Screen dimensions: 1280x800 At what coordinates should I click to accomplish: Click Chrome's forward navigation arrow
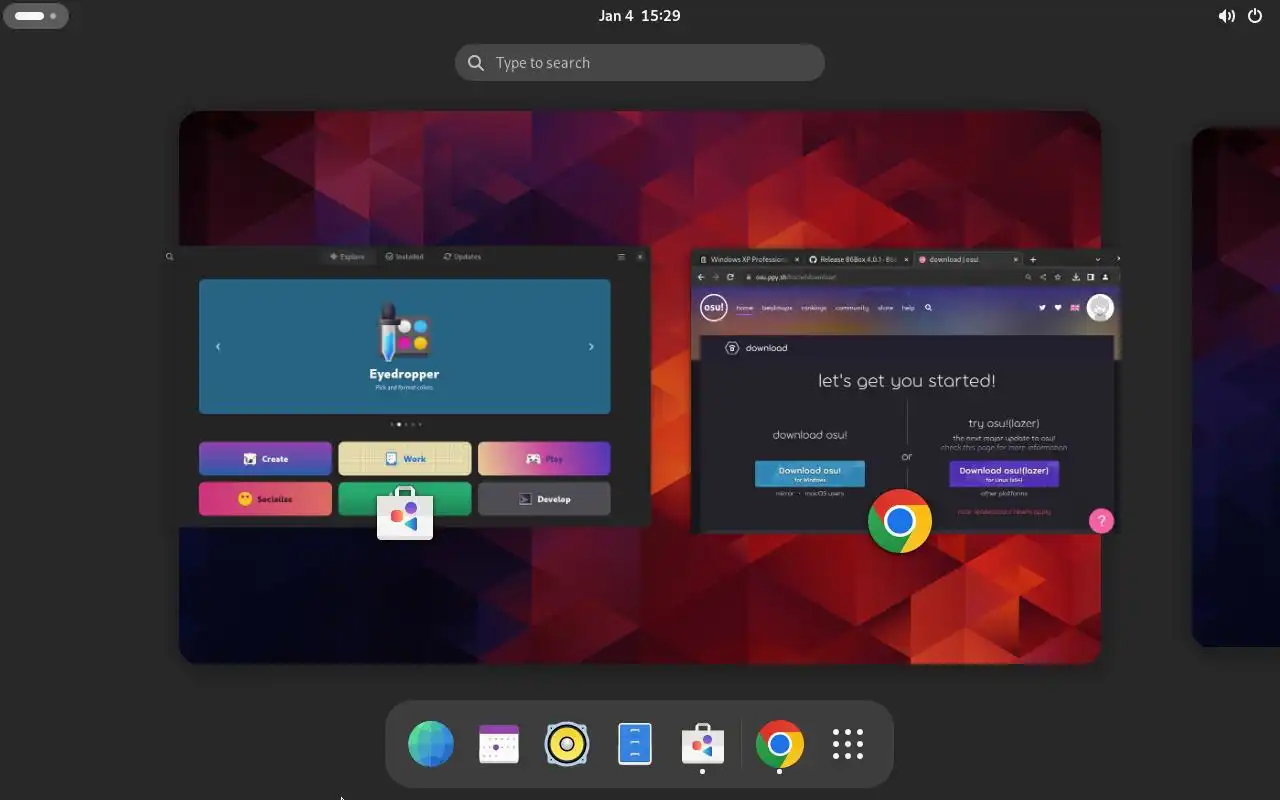point(715,277)
